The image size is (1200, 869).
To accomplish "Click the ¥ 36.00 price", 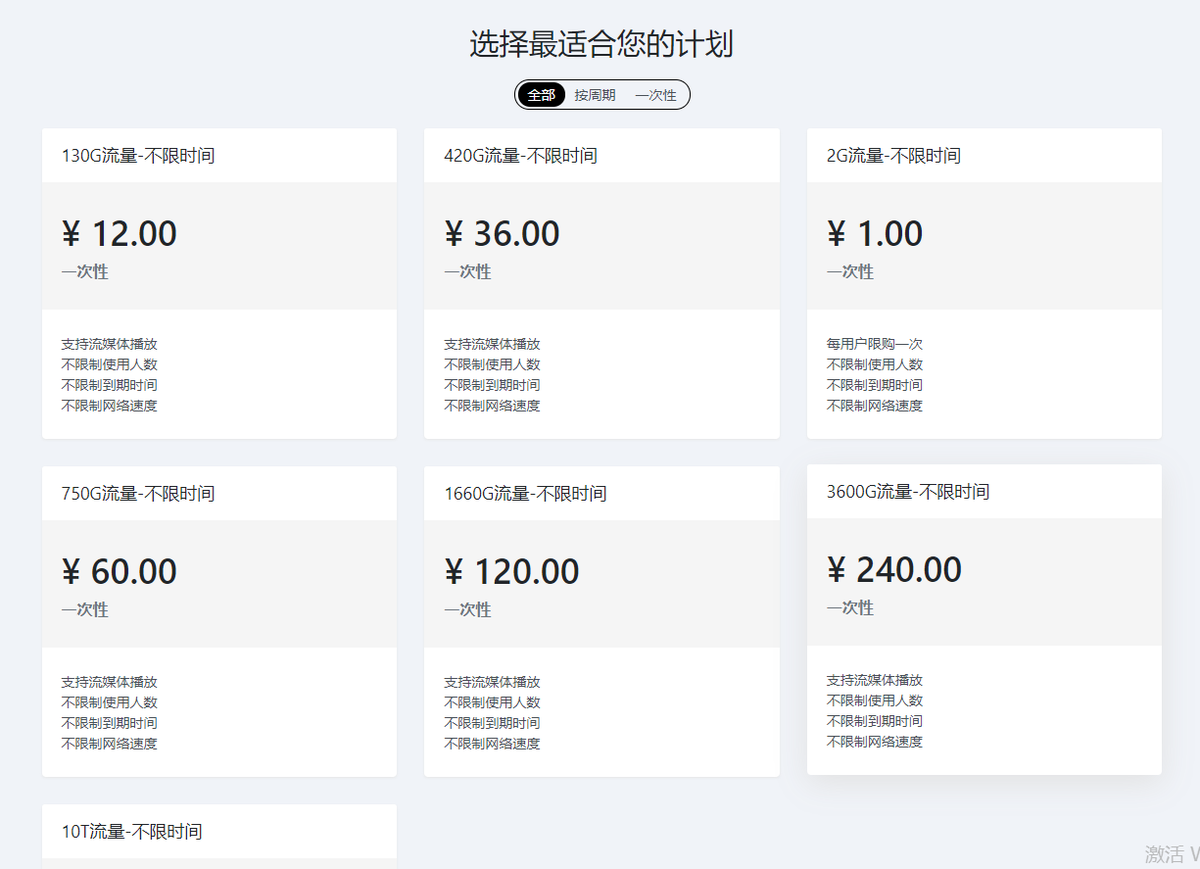I will click(502, 234).
